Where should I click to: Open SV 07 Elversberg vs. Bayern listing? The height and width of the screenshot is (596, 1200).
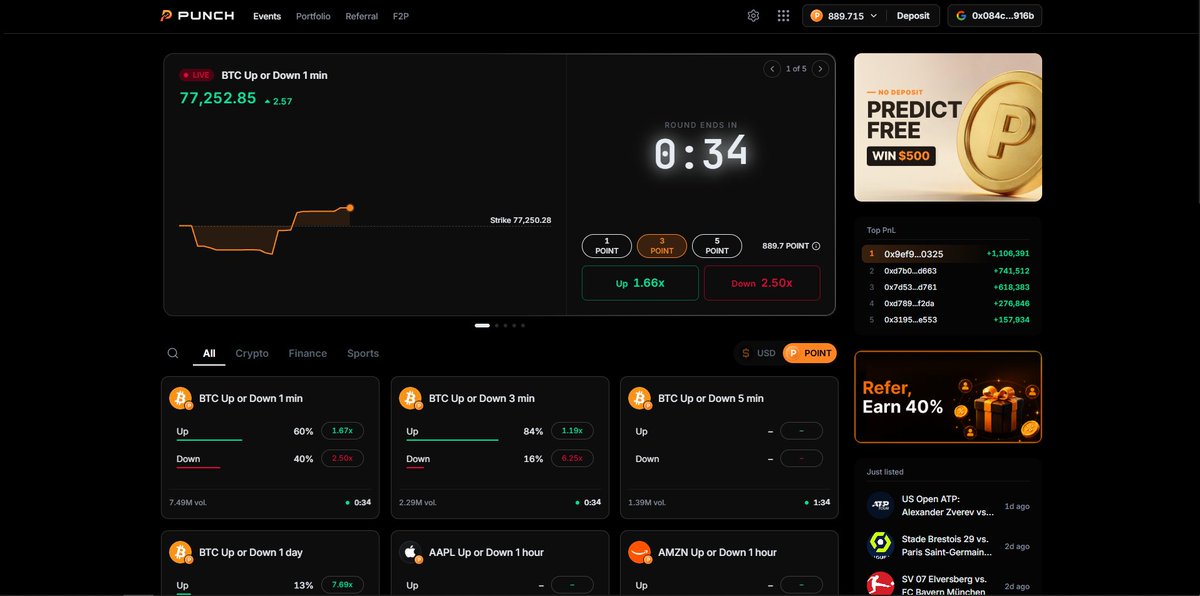pyautogui.click(x=948, y=584)
